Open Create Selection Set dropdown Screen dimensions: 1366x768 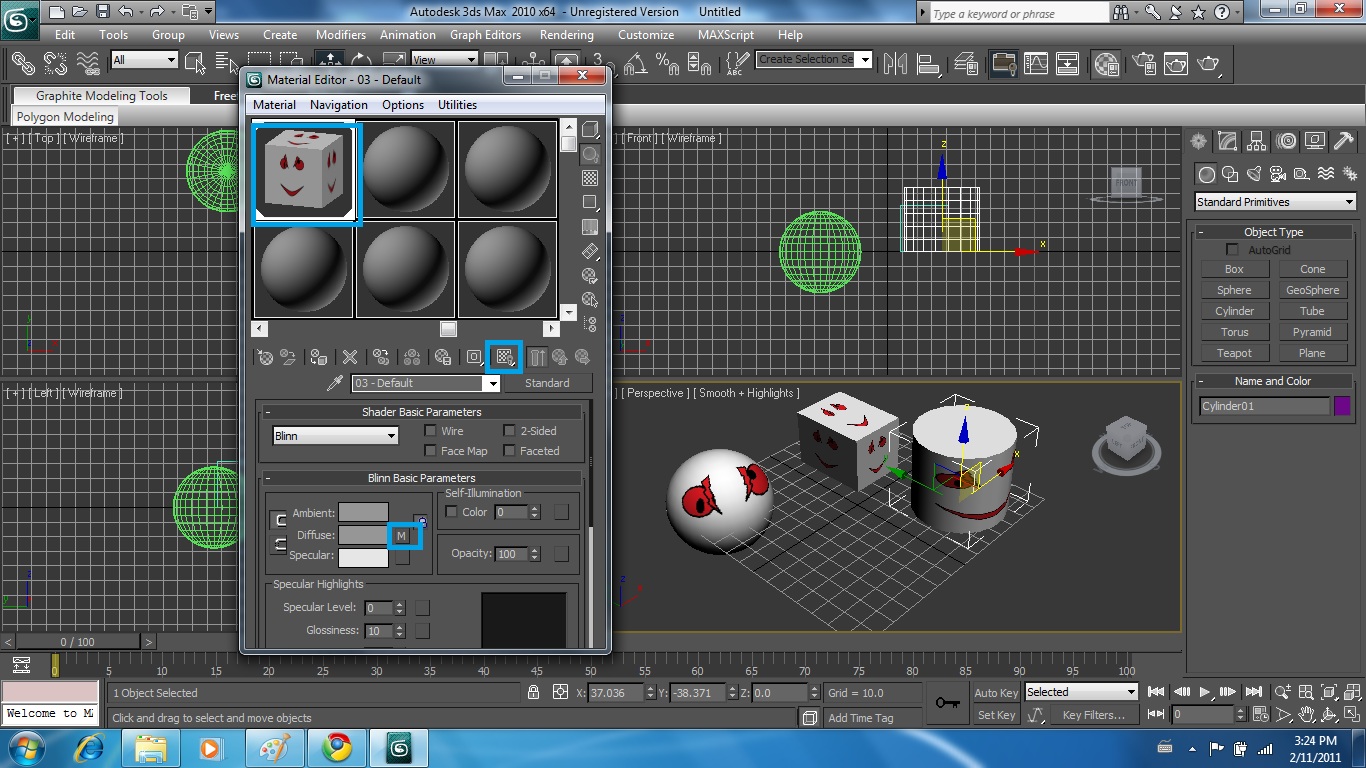click(814, 59)
